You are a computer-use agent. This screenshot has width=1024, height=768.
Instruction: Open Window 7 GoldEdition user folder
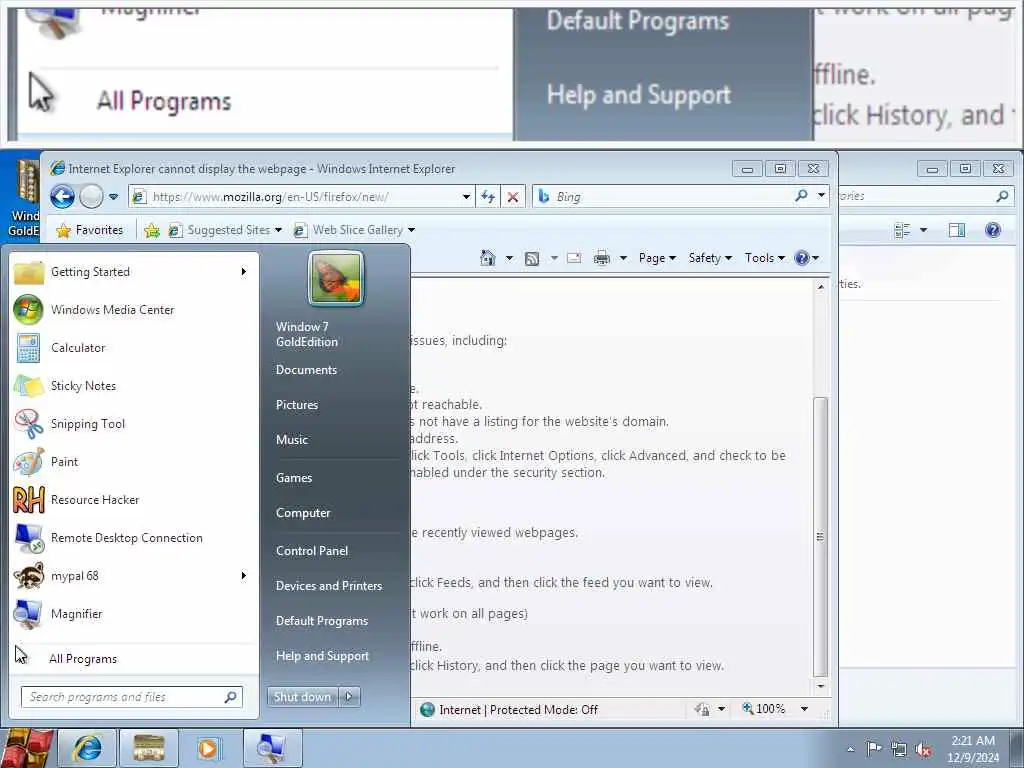click(307, 334)
